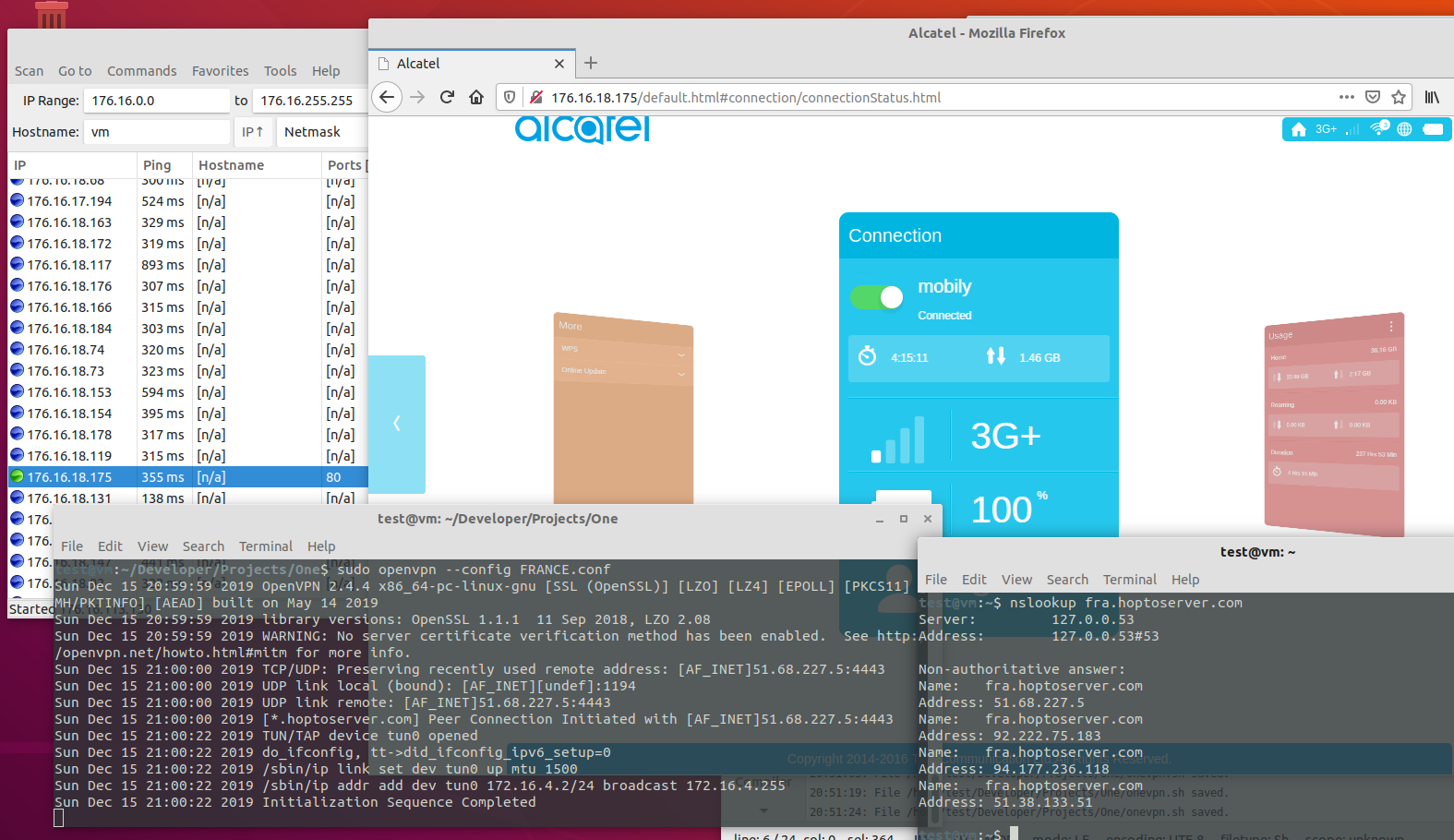
Task: Bookmark this page with the star
Action: coord(1399,97)
